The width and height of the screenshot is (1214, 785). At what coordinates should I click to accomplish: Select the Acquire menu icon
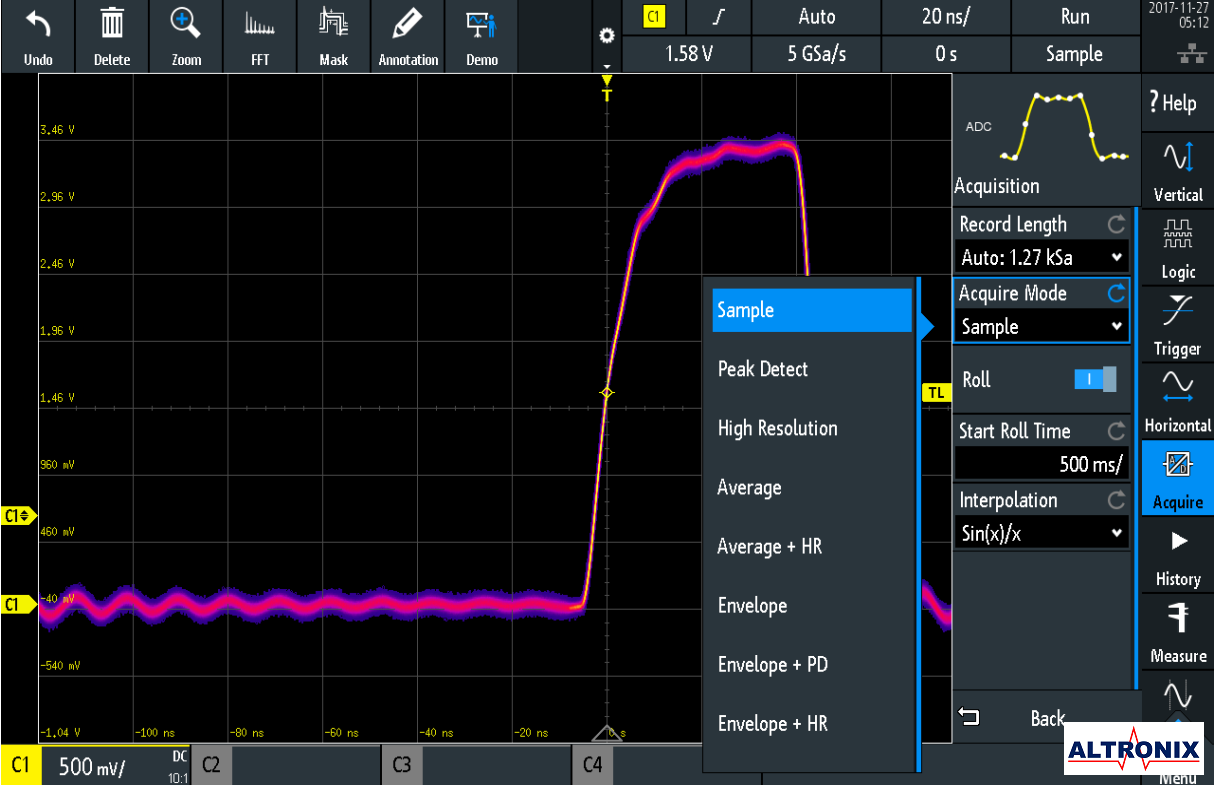click(1177, 478)
